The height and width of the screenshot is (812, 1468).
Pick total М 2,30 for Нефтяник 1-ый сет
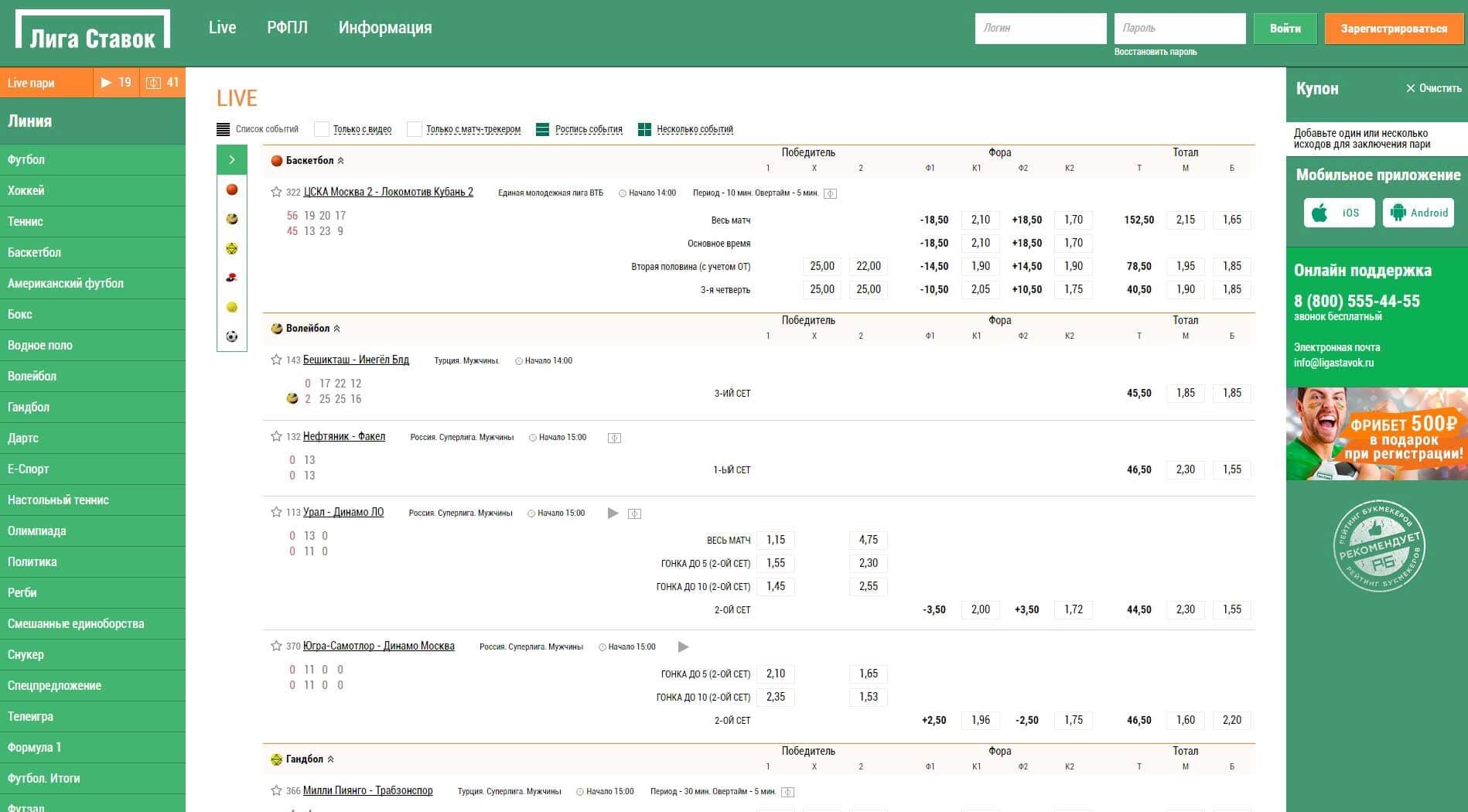(1186, 469)
